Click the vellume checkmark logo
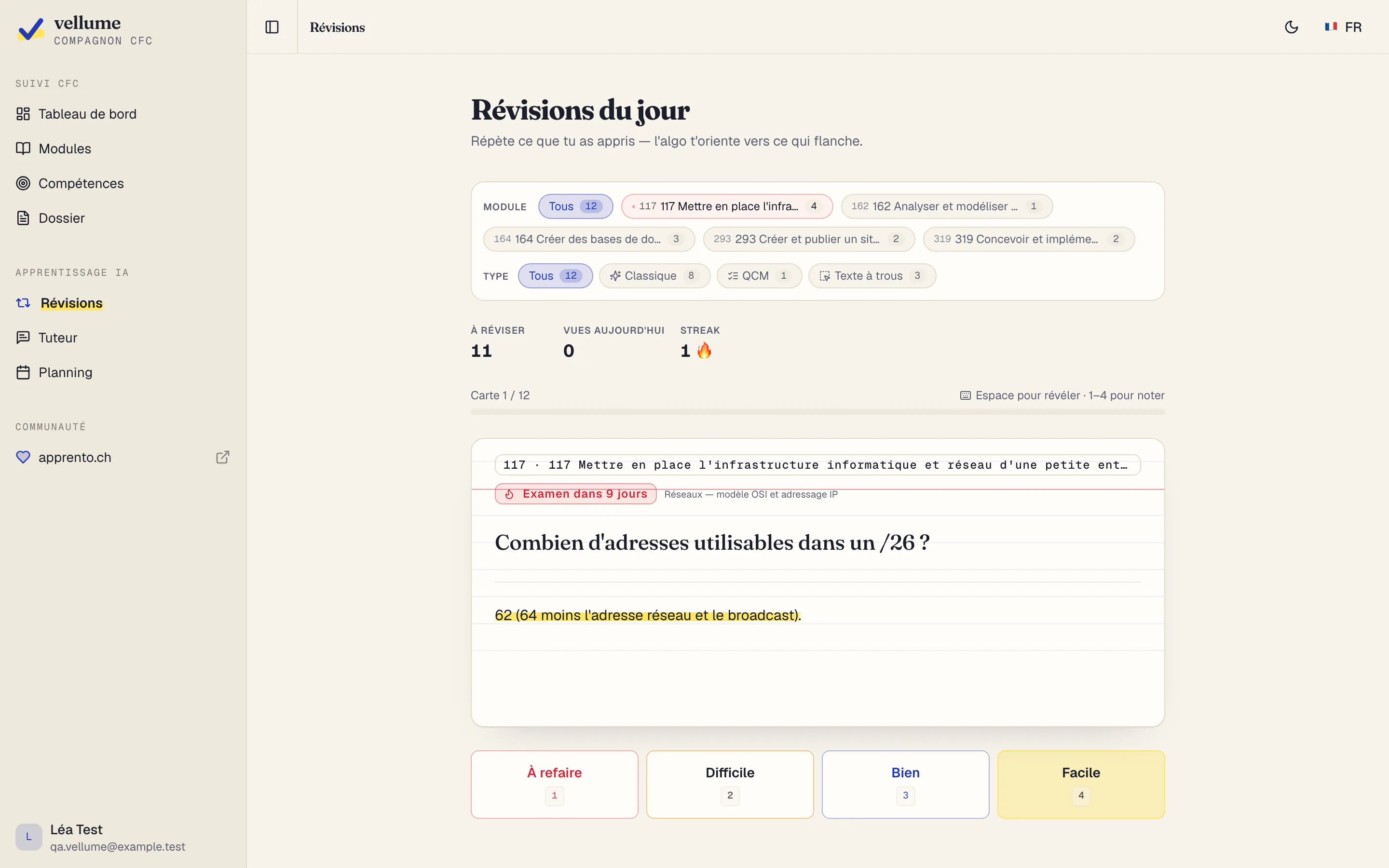The image size is (1389, 868). (30, 29)
